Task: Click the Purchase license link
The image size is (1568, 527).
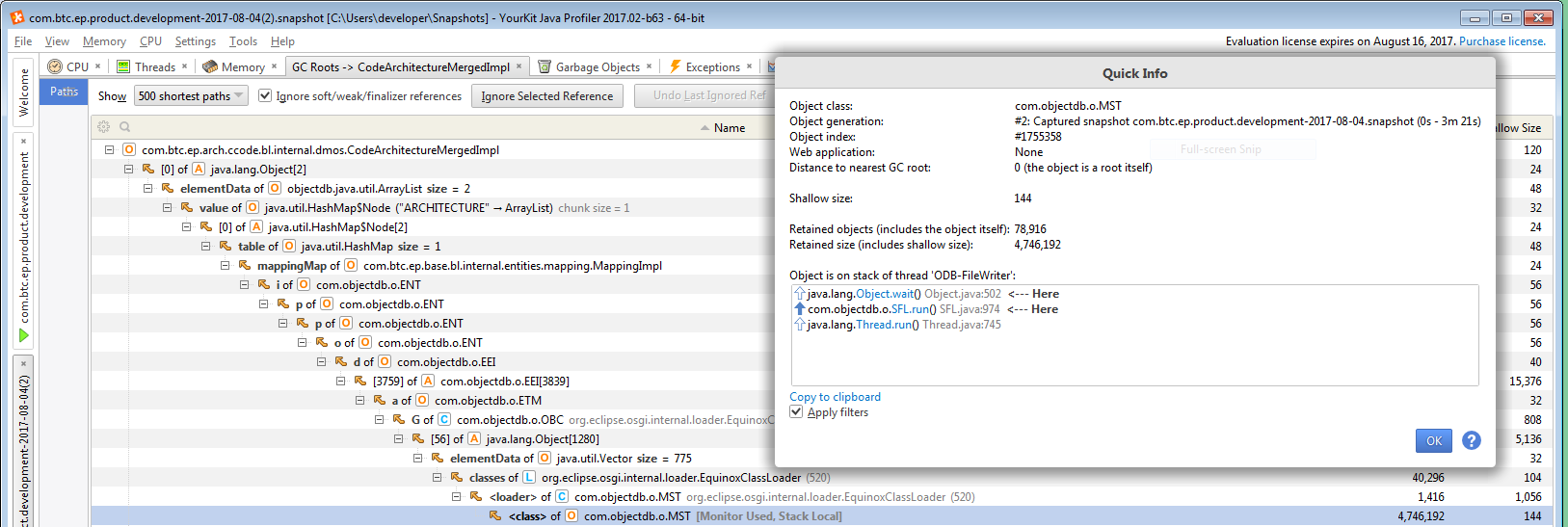Action: tap(1502, 41)
